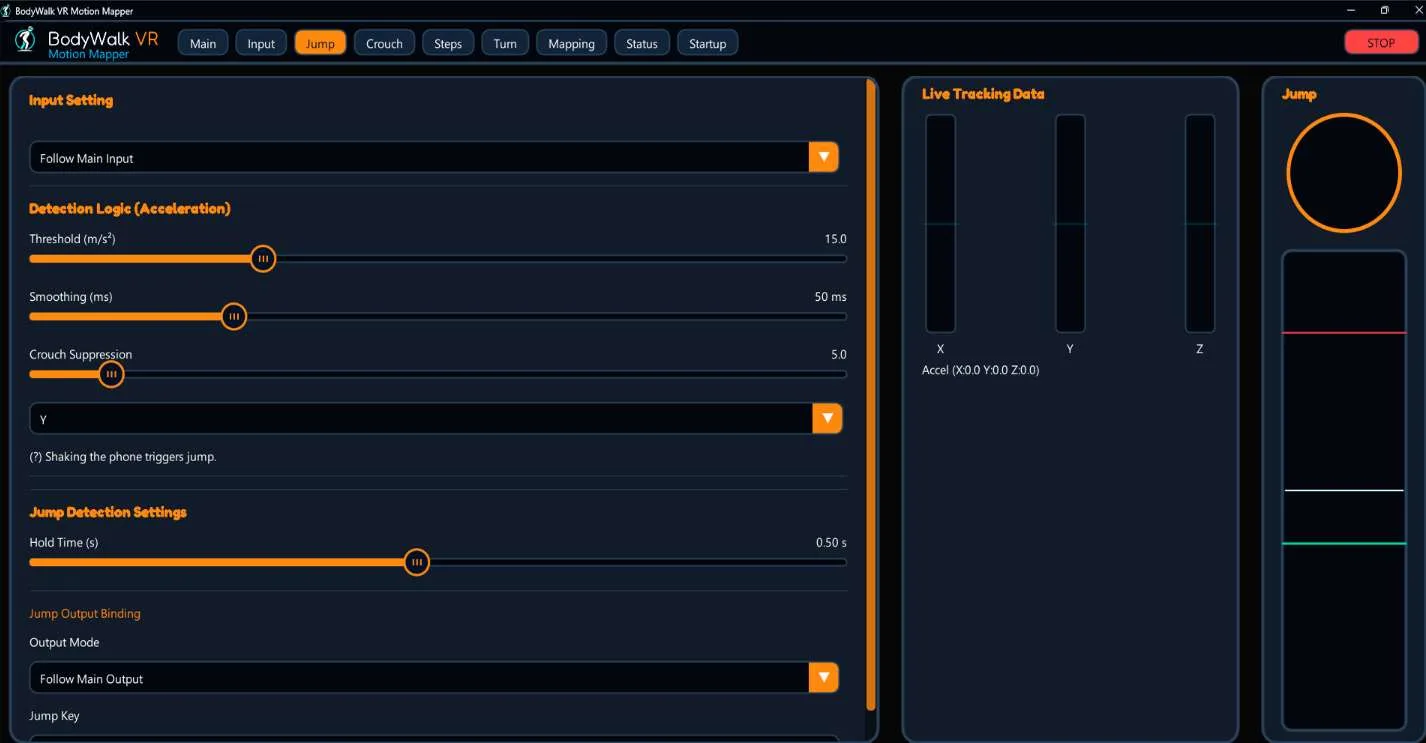Click the 'Input Setting' heading
Viewport: 1426px width, 743px height.
click(71, 100)
